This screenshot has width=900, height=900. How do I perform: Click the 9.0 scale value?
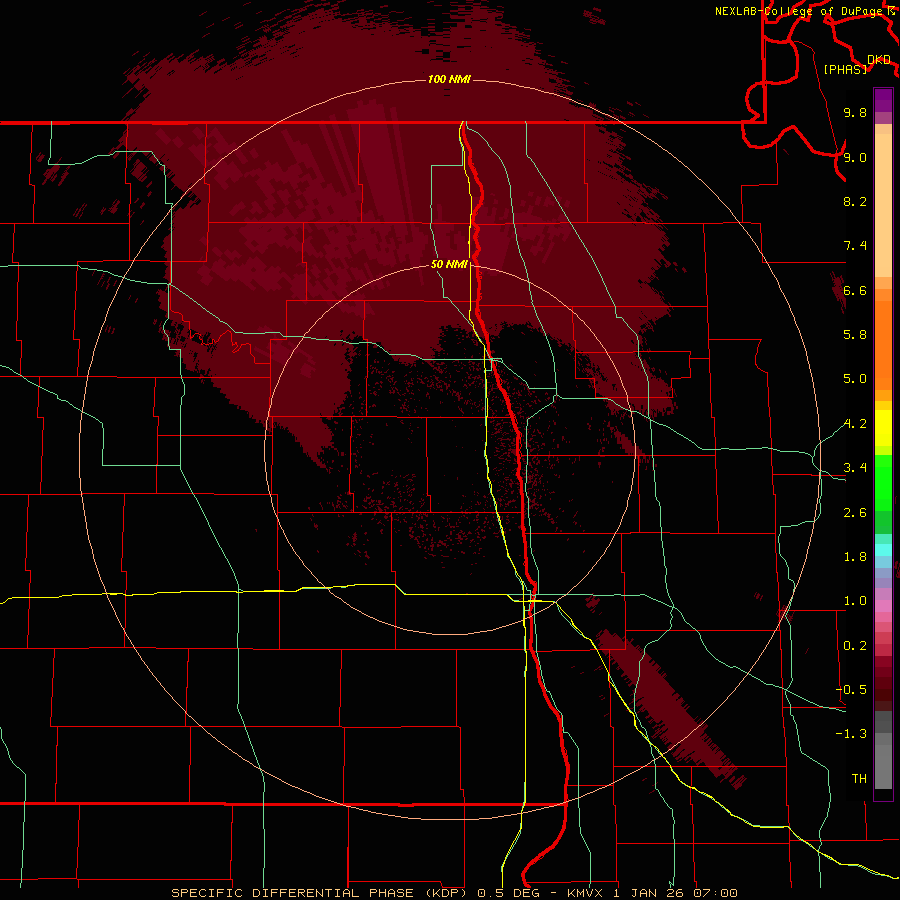[x=855, y=158]
